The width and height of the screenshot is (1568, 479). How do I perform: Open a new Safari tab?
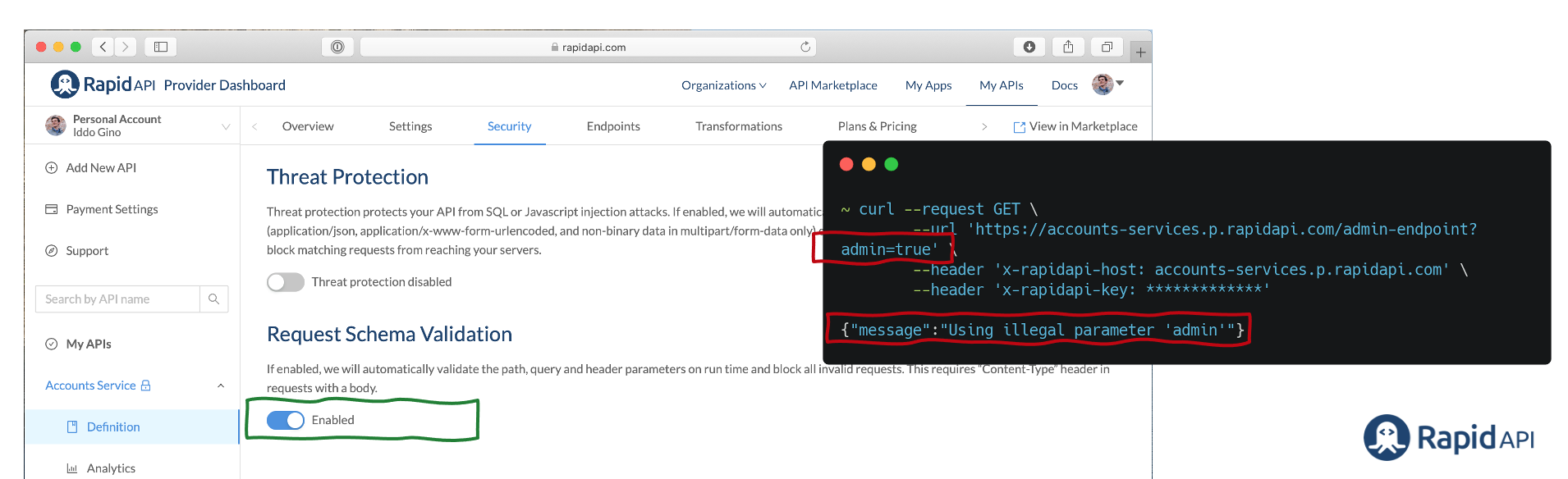pos(1140,52)
